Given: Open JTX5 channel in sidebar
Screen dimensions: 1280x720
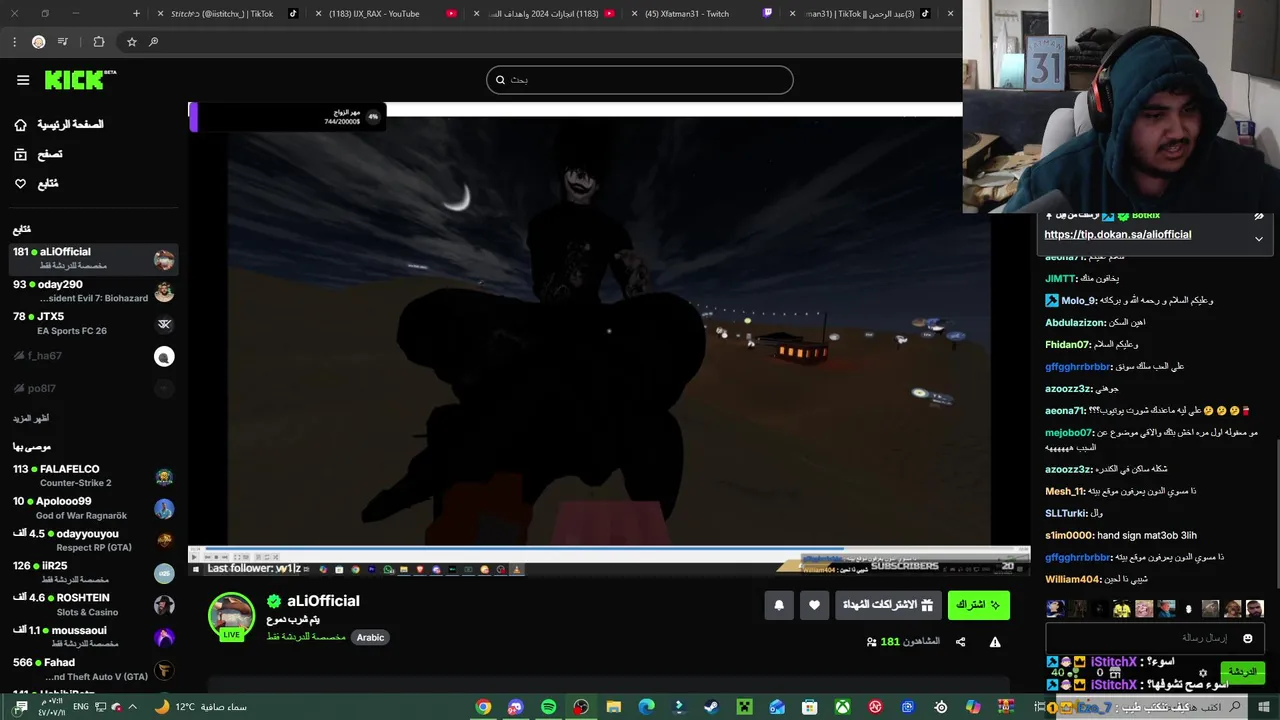Looking at the screenshot, I should [93, 323].
